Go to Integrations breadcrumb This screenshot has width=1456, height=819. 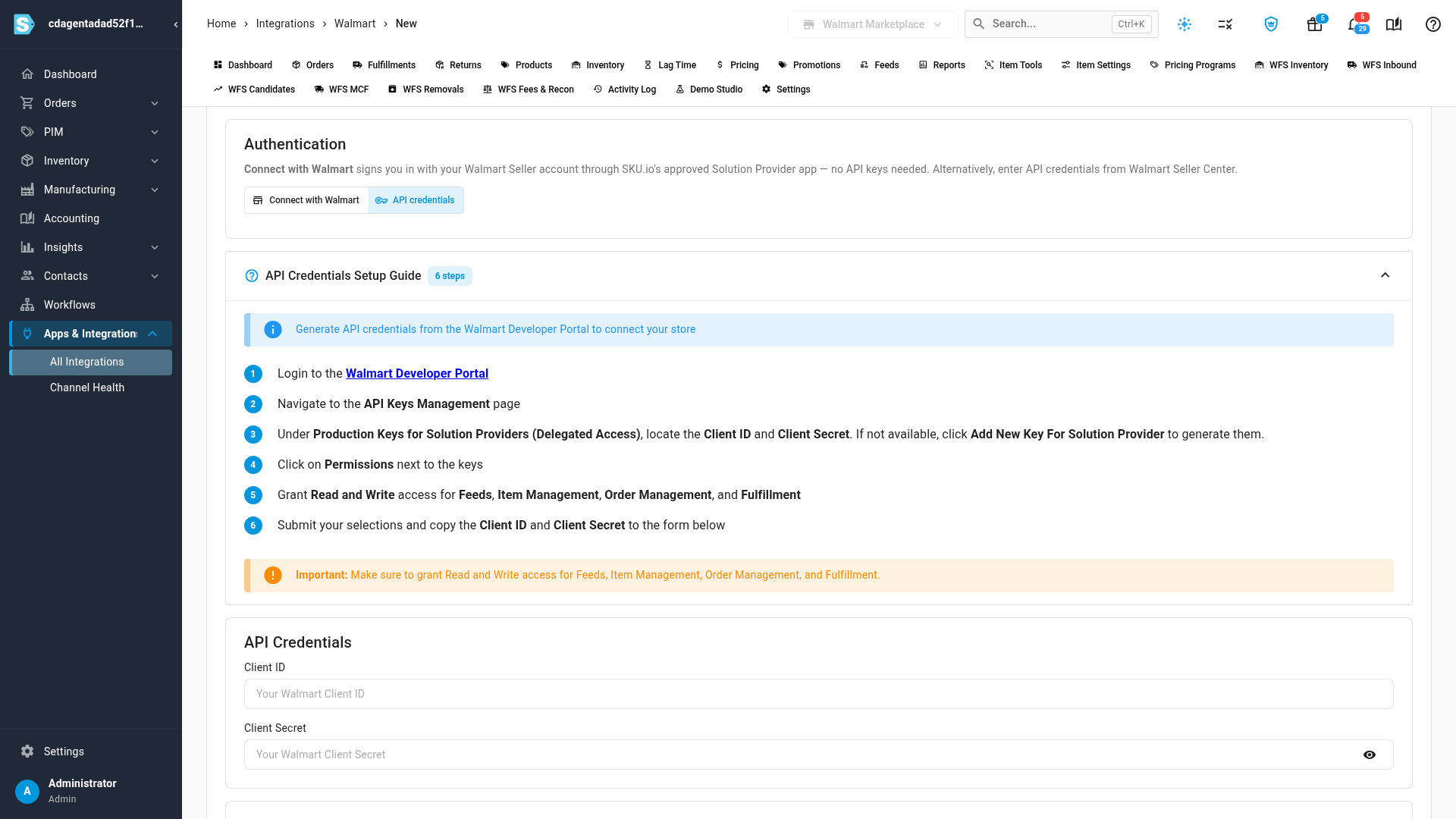(285, 24)
